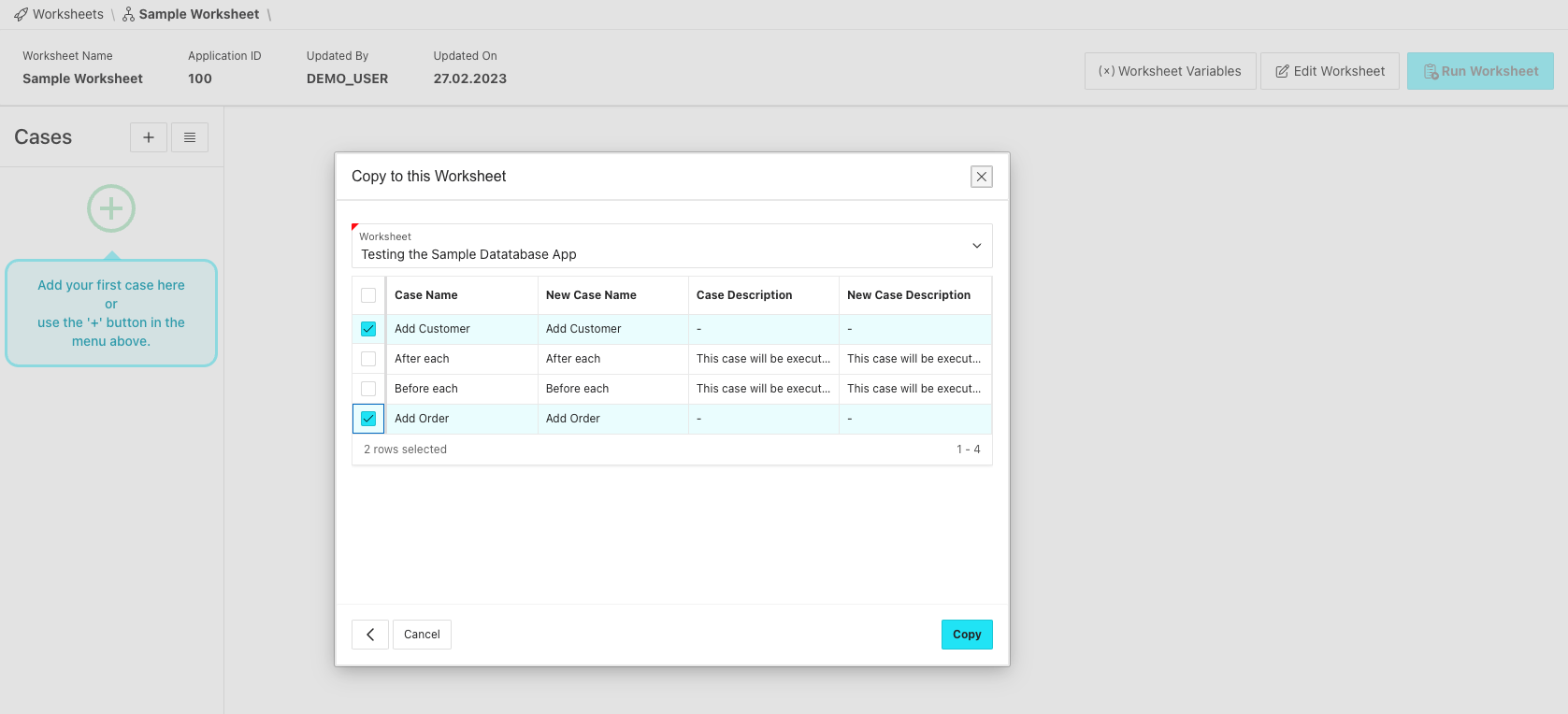Click the rocket icon in the Worksheets breadcrumb
Screen dimensions: 1568x714
(21, 15)
